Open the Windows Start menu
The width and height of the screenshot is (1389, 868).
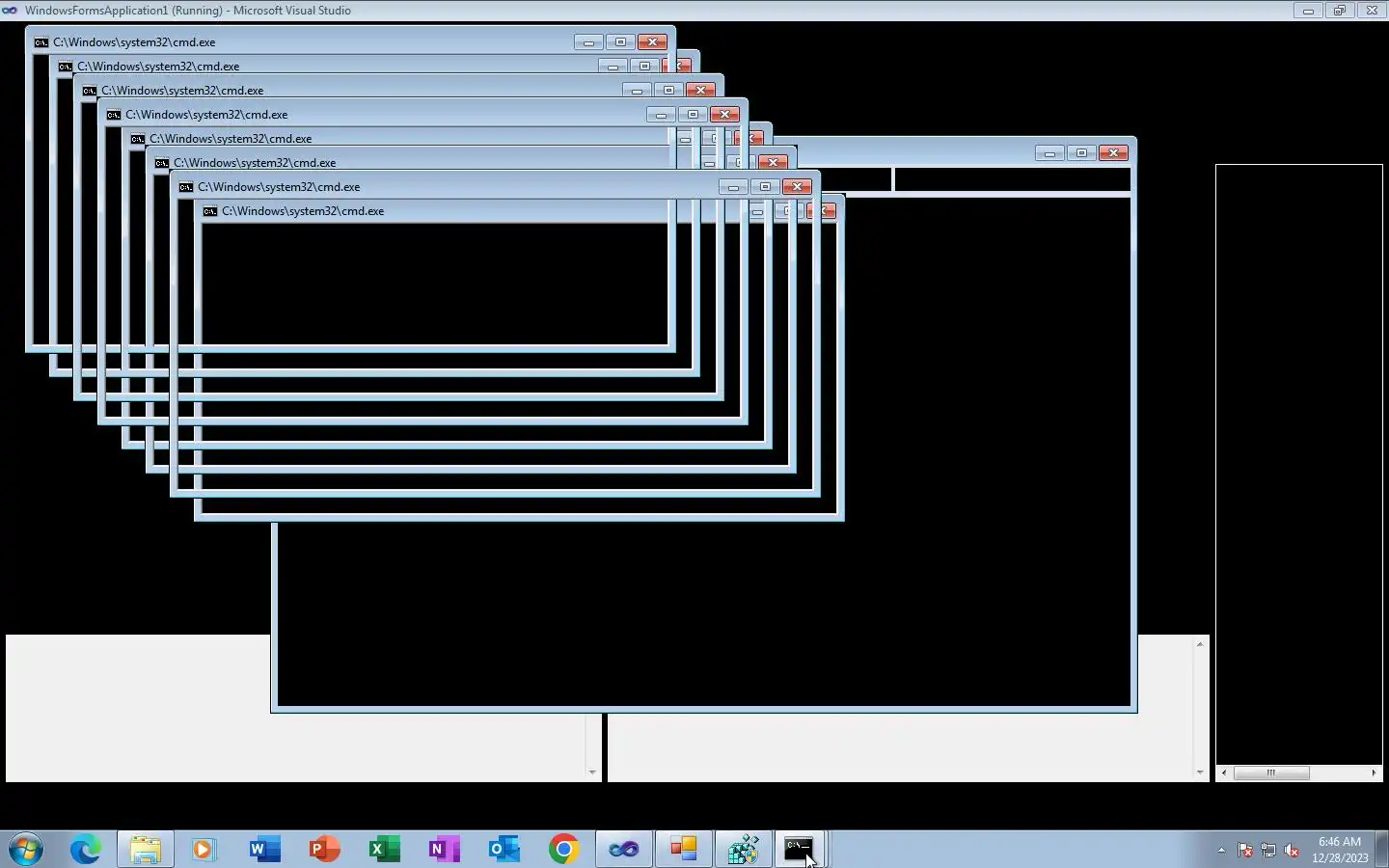pos(26,849)
